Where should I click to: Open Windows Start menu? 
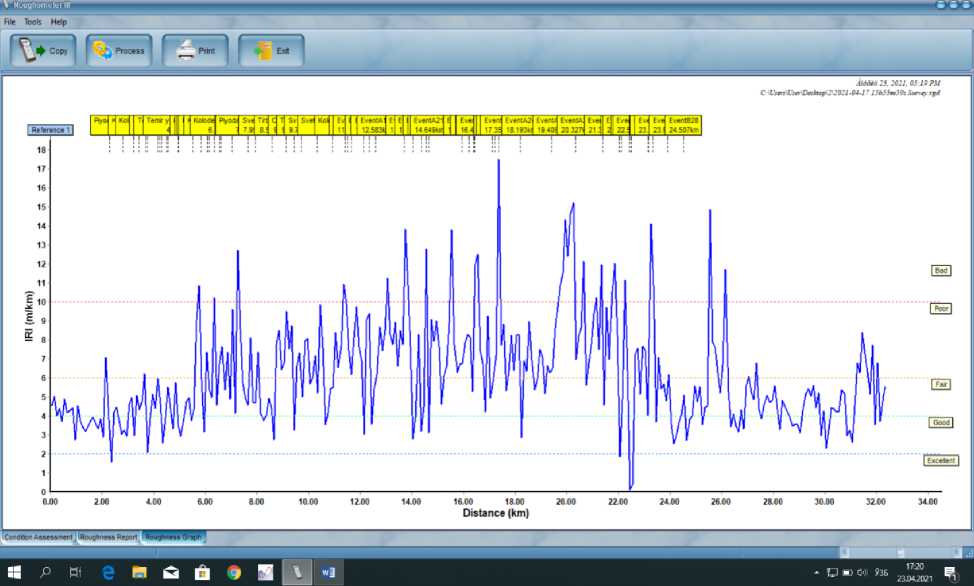coord(14,572)
